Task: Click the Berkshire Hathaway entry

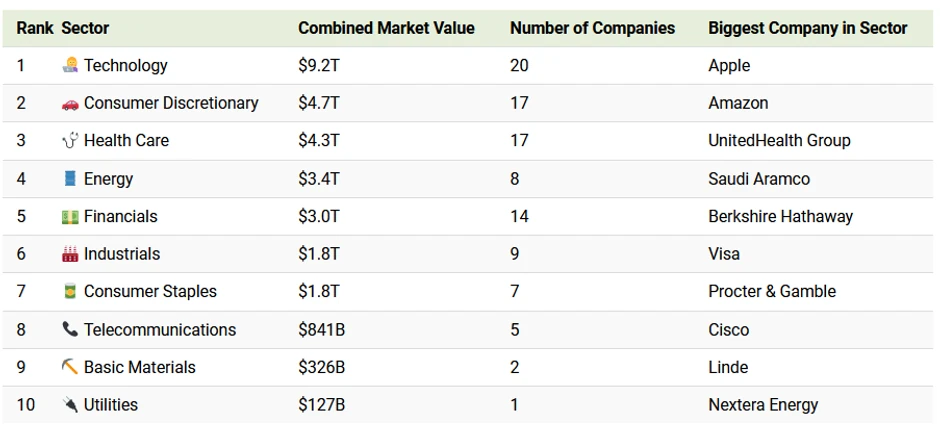Action: click(780, 217)
